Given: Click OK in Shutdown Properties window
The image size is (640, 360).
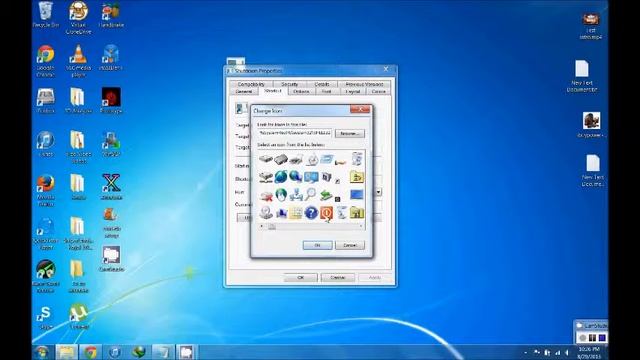Looking at the screenshot, I should tap(300, 278).
